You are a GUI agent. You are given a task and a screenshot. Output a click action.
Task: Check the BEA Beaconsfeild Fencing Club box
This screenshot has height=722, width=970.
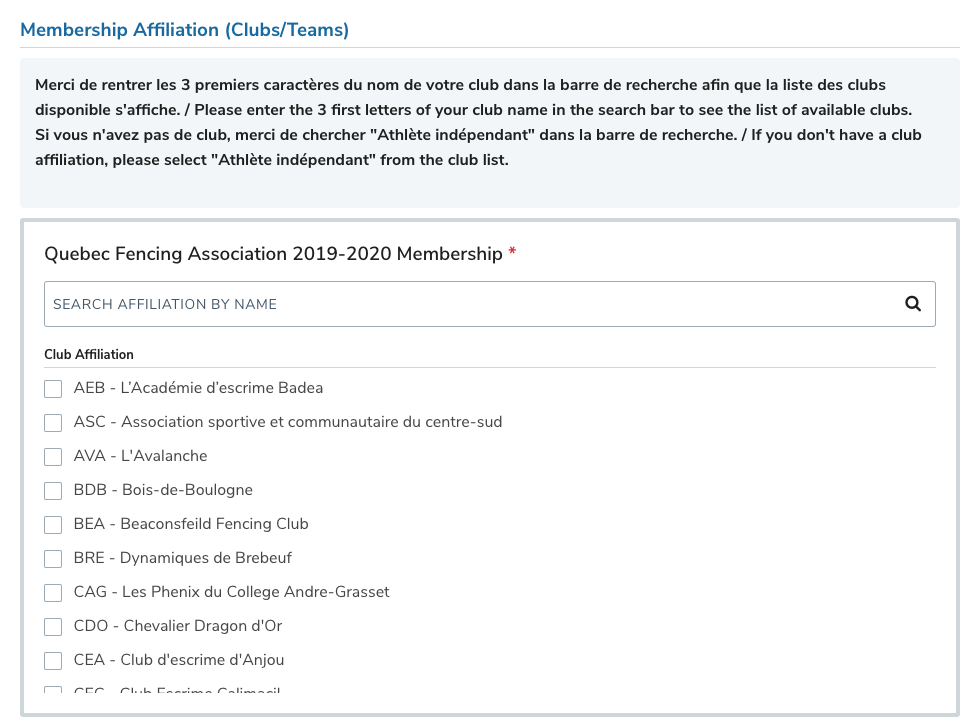click(53, 525)
